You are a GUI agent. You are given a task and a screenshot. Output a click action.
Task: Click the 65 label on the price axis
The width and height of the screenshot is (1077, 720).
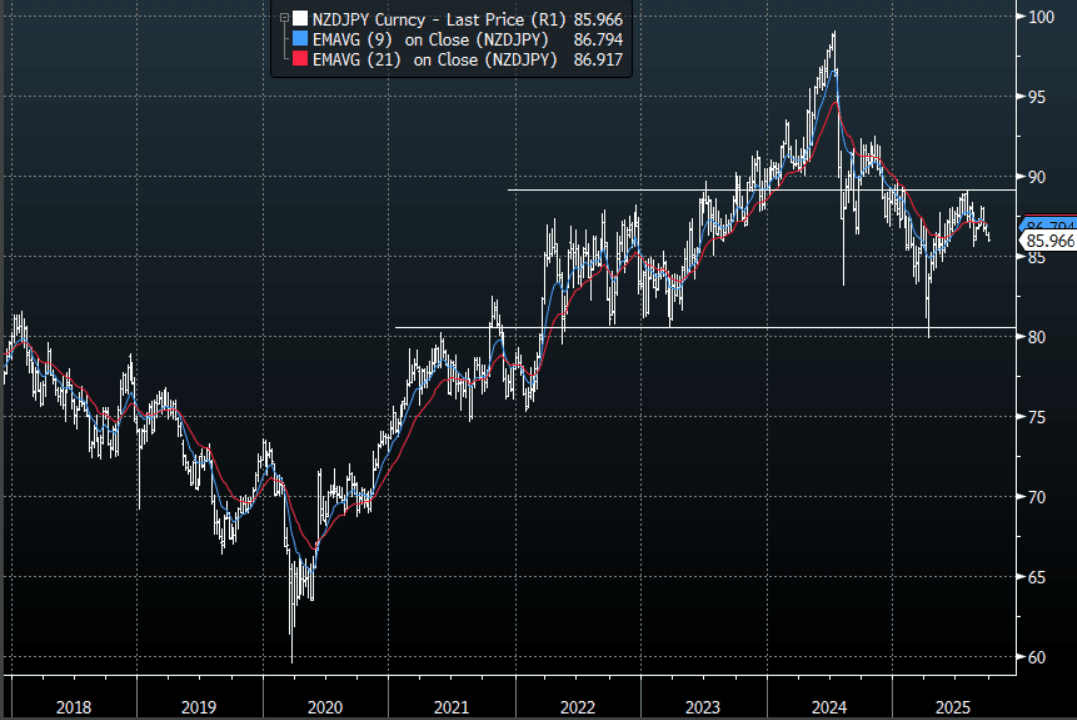click(x=1036, y=577)
